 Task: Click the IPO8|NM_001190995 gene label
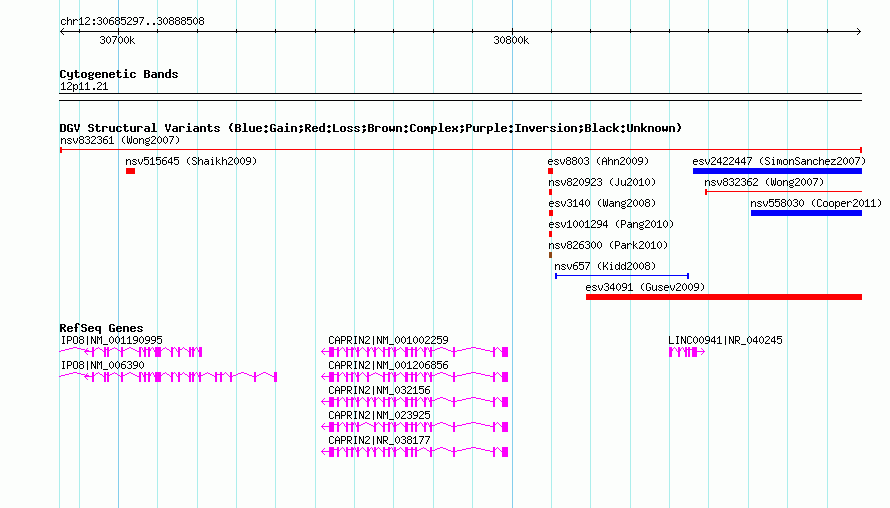(x=112, y=340)
